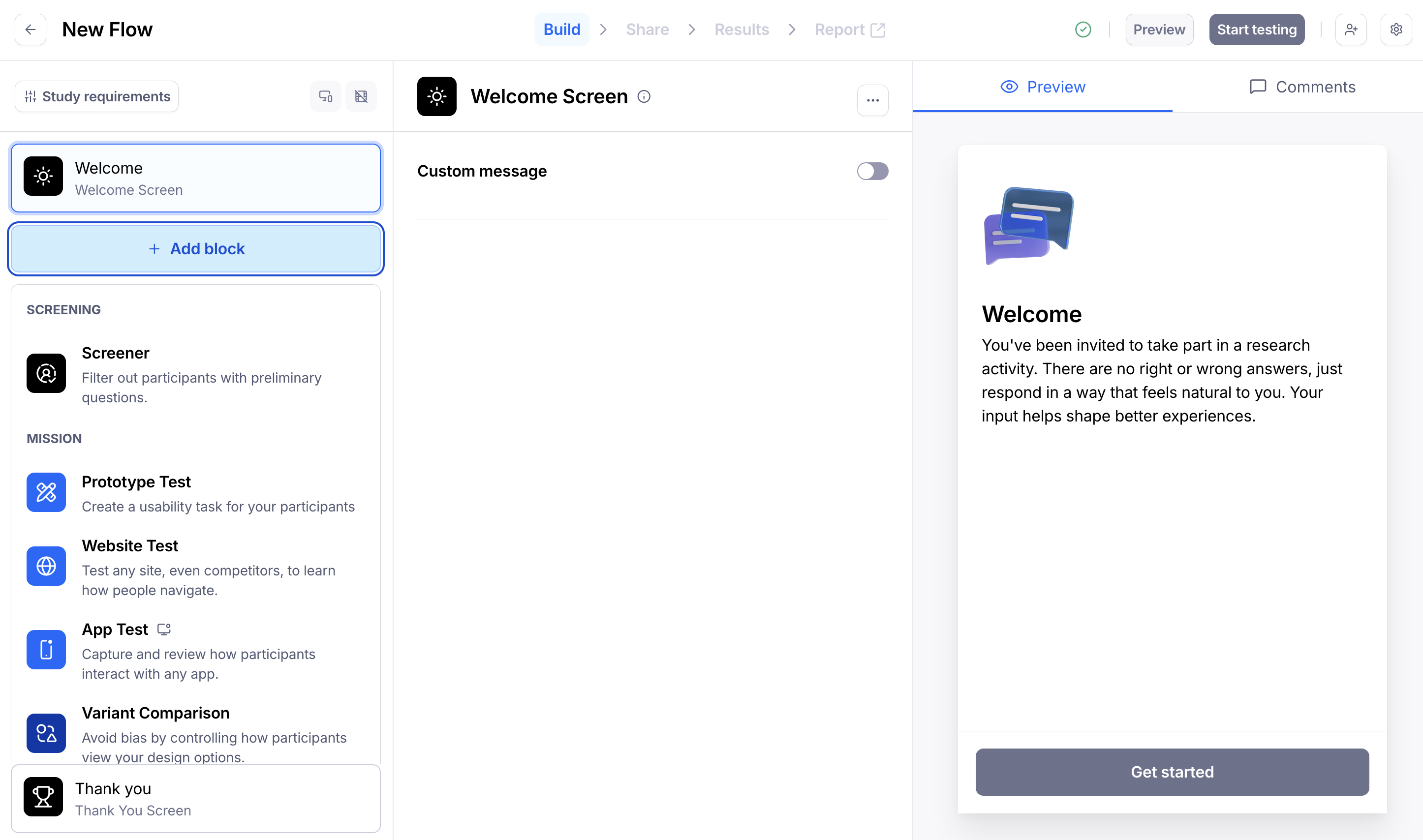
Task: Click Welcome Screen info icon
Action: coord(644,97)
